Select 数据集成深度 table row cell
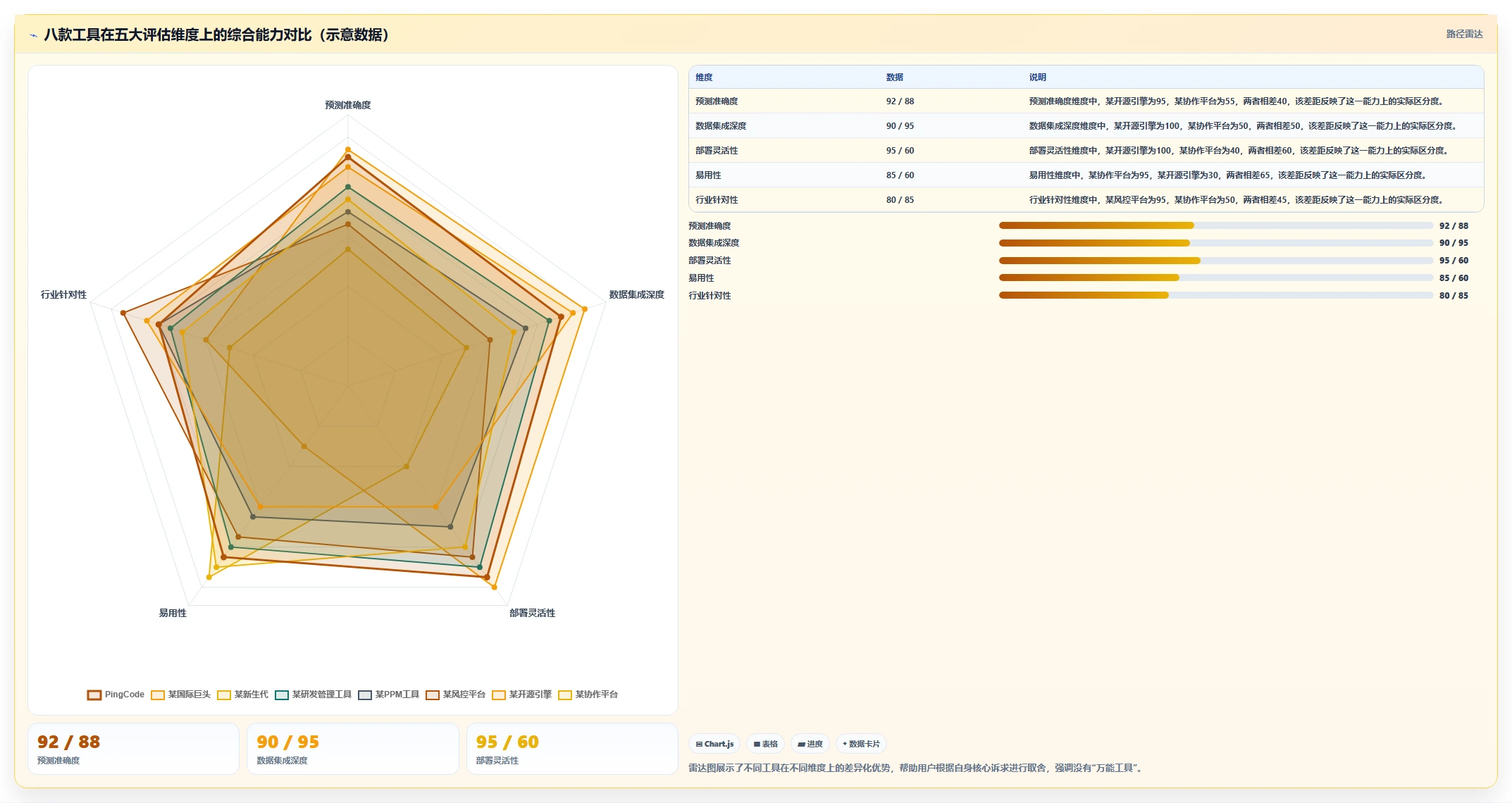This screenshot has height=803, width=1512. pyautogui.click(x=721, y=126)
